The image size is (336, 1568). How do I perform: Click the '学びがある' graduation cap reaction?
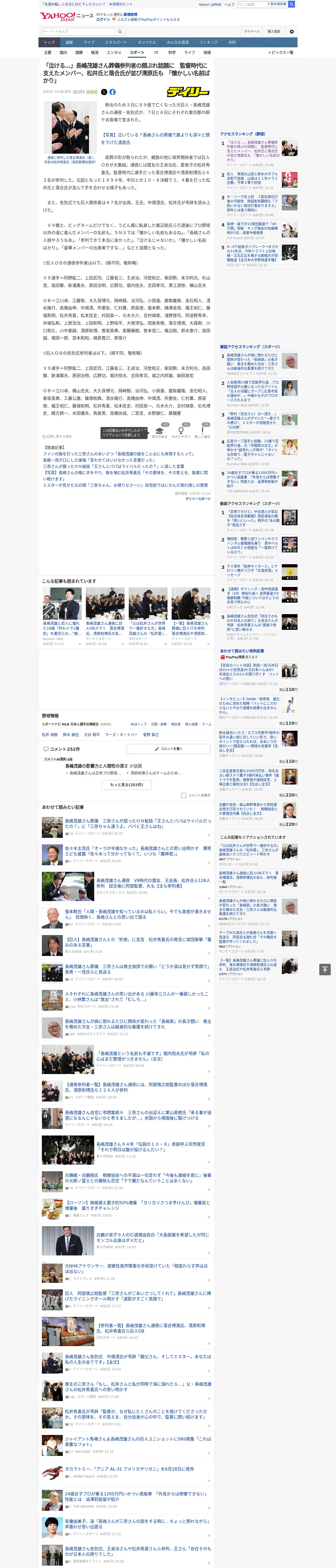point(160,431)
